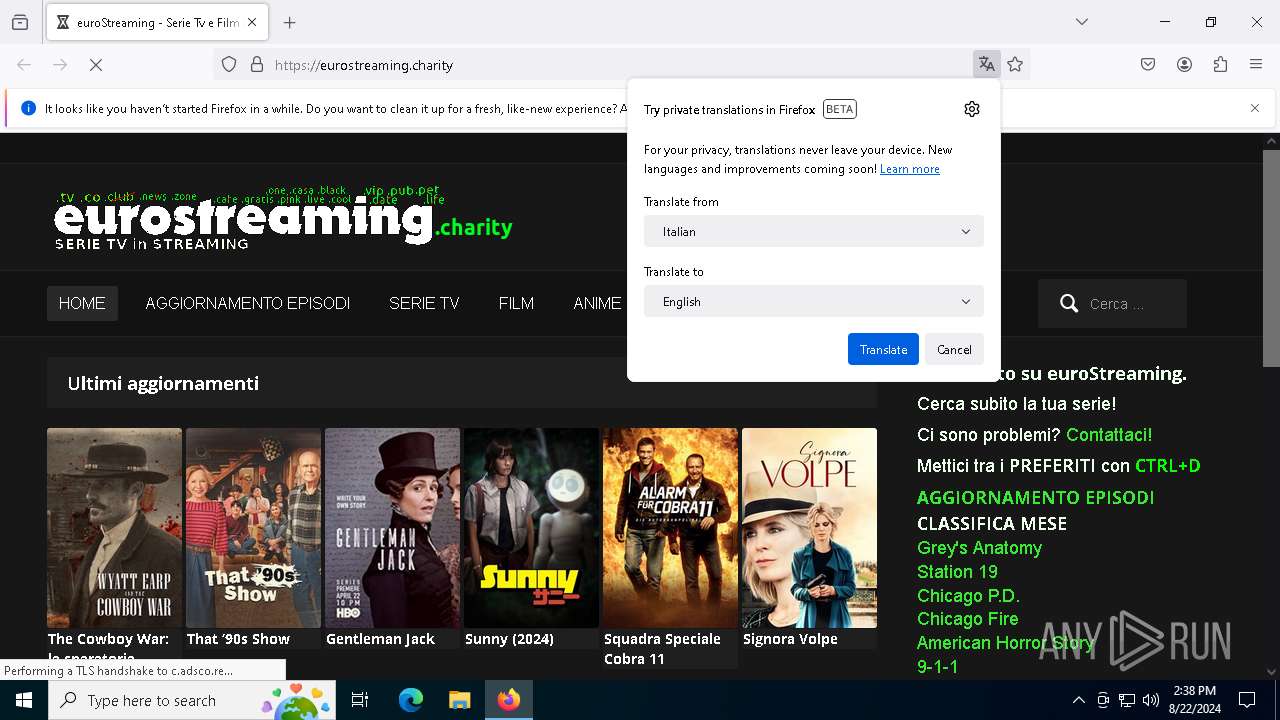Click the Contattaci! link
The width and height of the screenshot is (1280, 720).
(x=1109, y=435)
